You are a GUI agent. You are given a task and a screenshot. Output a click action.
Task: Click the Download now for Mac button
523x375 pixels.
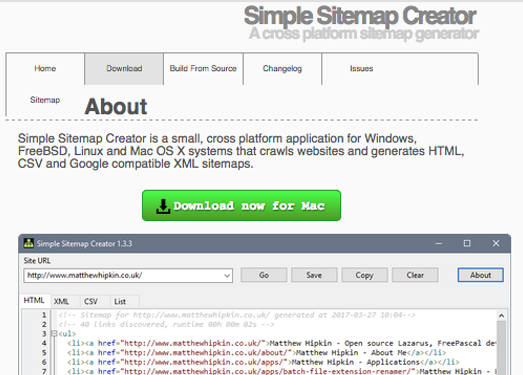tap(241, 206)
